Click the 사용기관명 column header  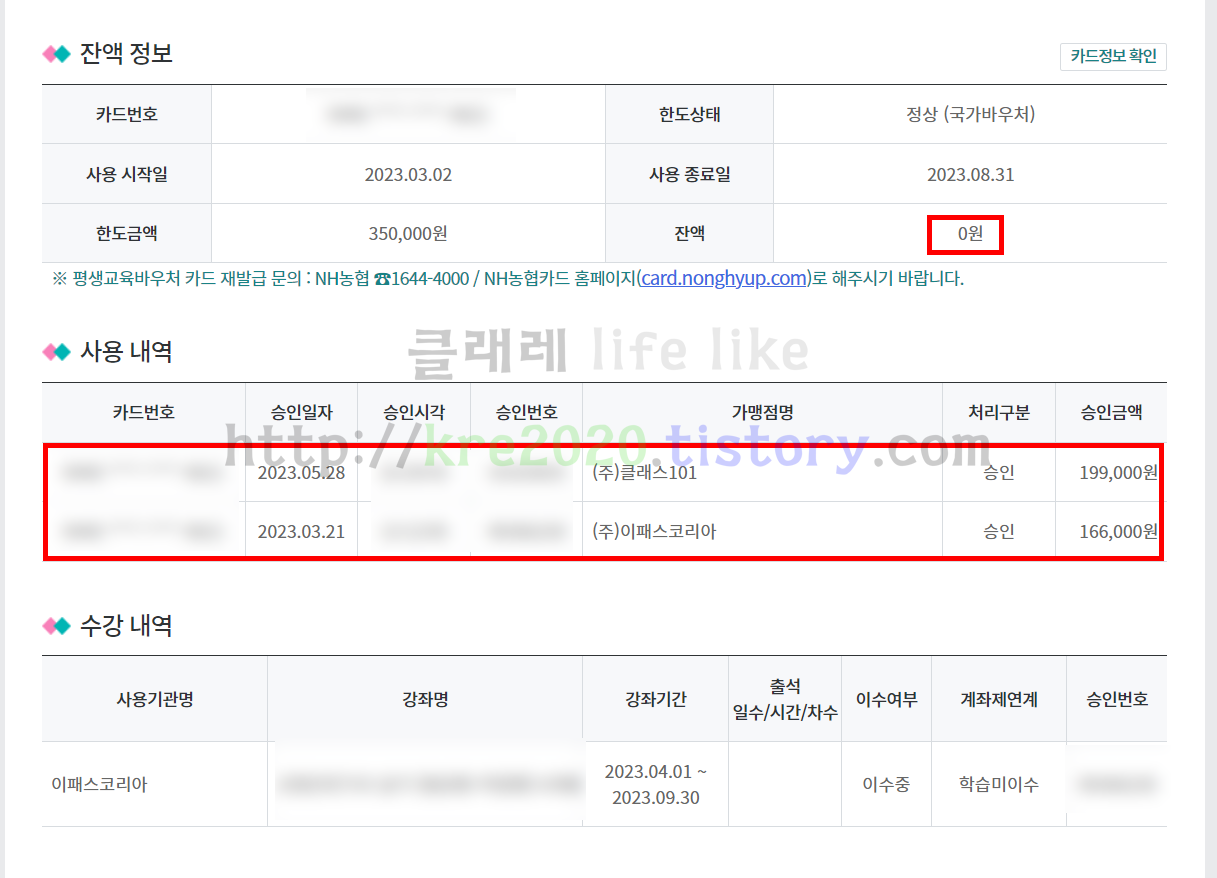pyautogui.click(x=155, y=699)
